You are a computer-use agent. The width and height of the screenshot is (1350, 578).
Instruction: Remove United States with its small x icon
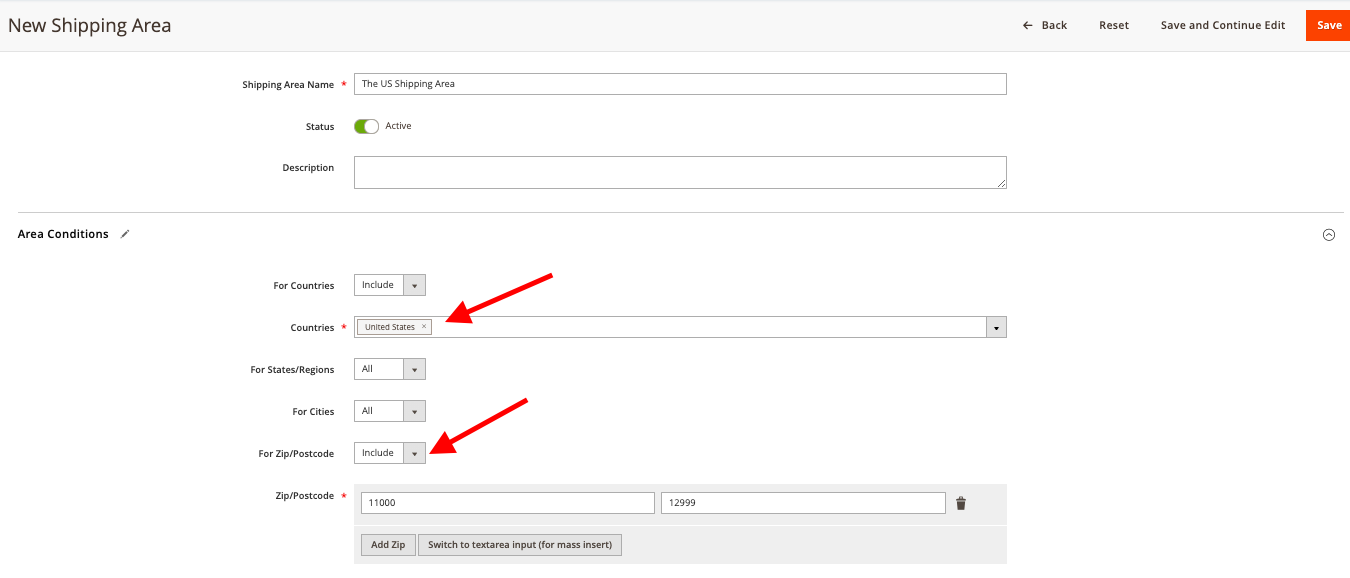click(424, 326)
